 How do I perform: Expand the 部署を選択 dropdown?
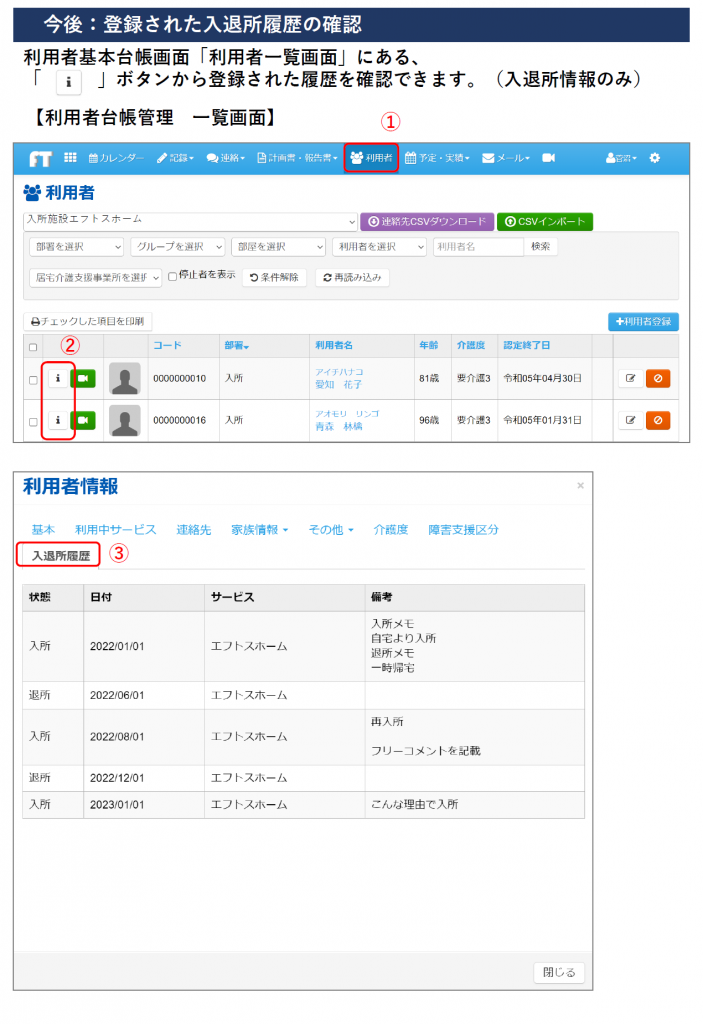point(76,247)
